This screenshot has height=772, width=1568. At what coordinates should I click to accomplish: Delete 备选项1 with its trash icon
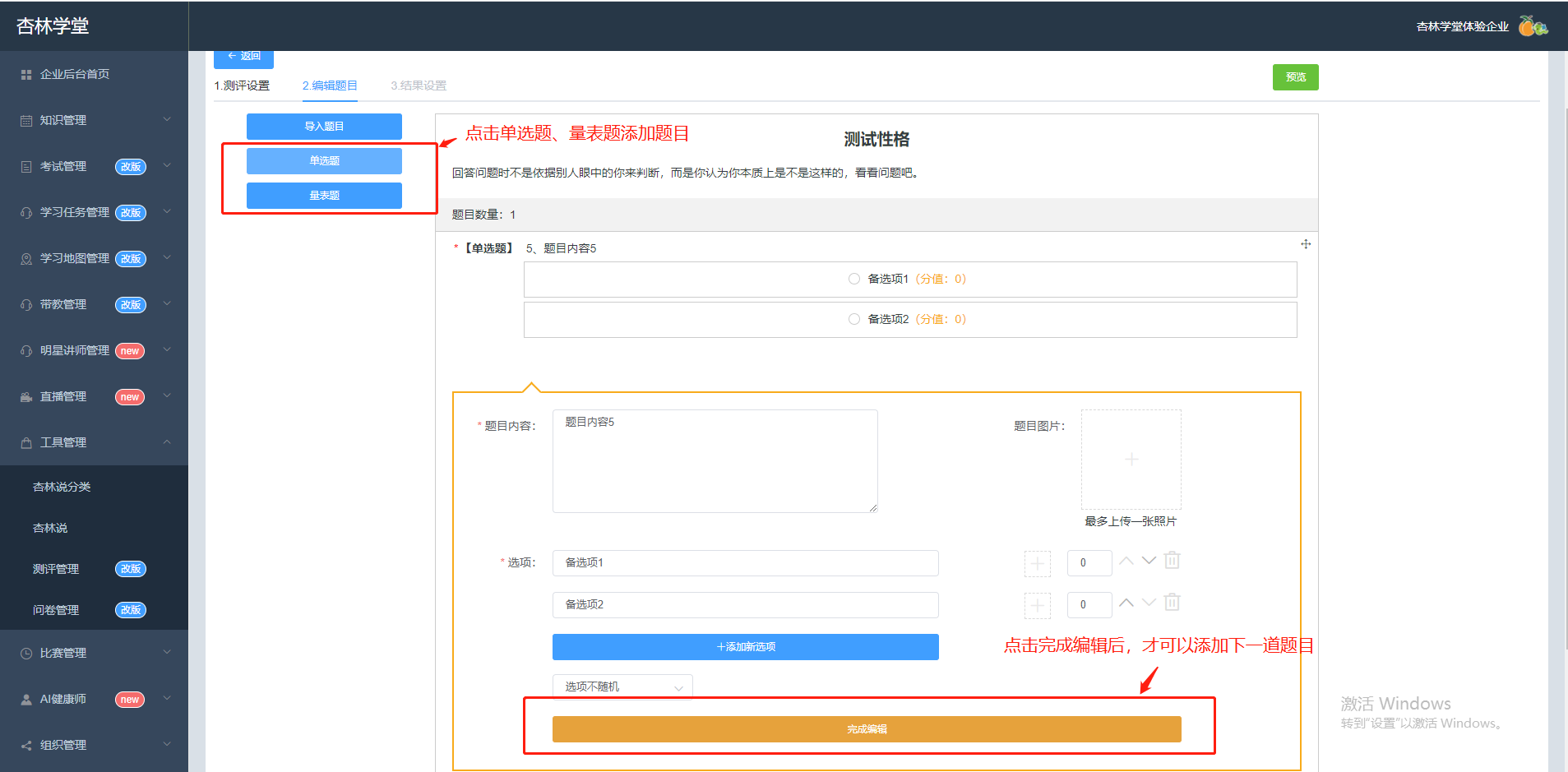pos(1173,561)
